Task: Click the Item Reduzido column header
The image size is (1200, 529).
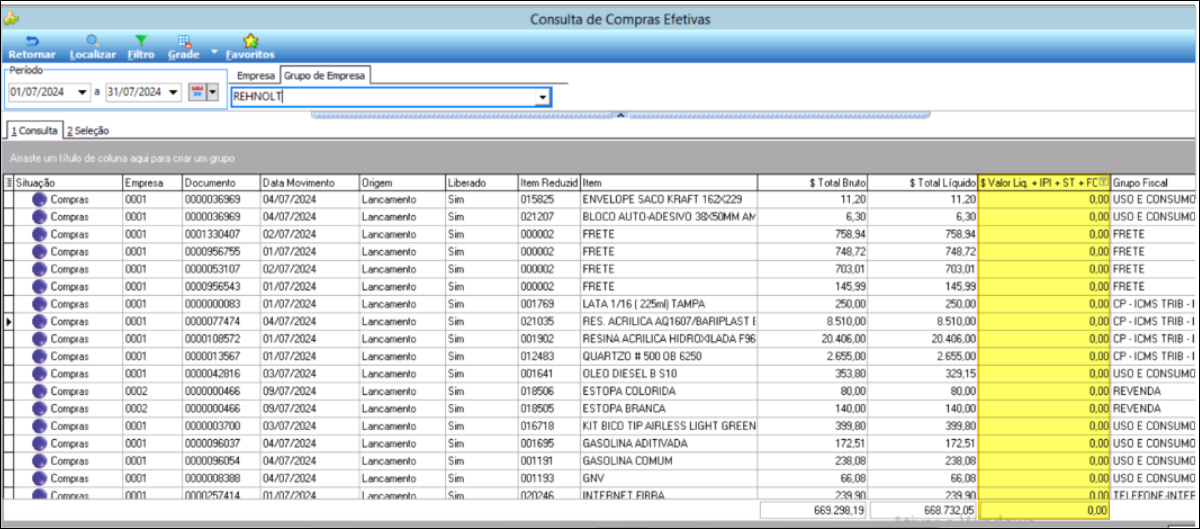Action: click(549, 183)
